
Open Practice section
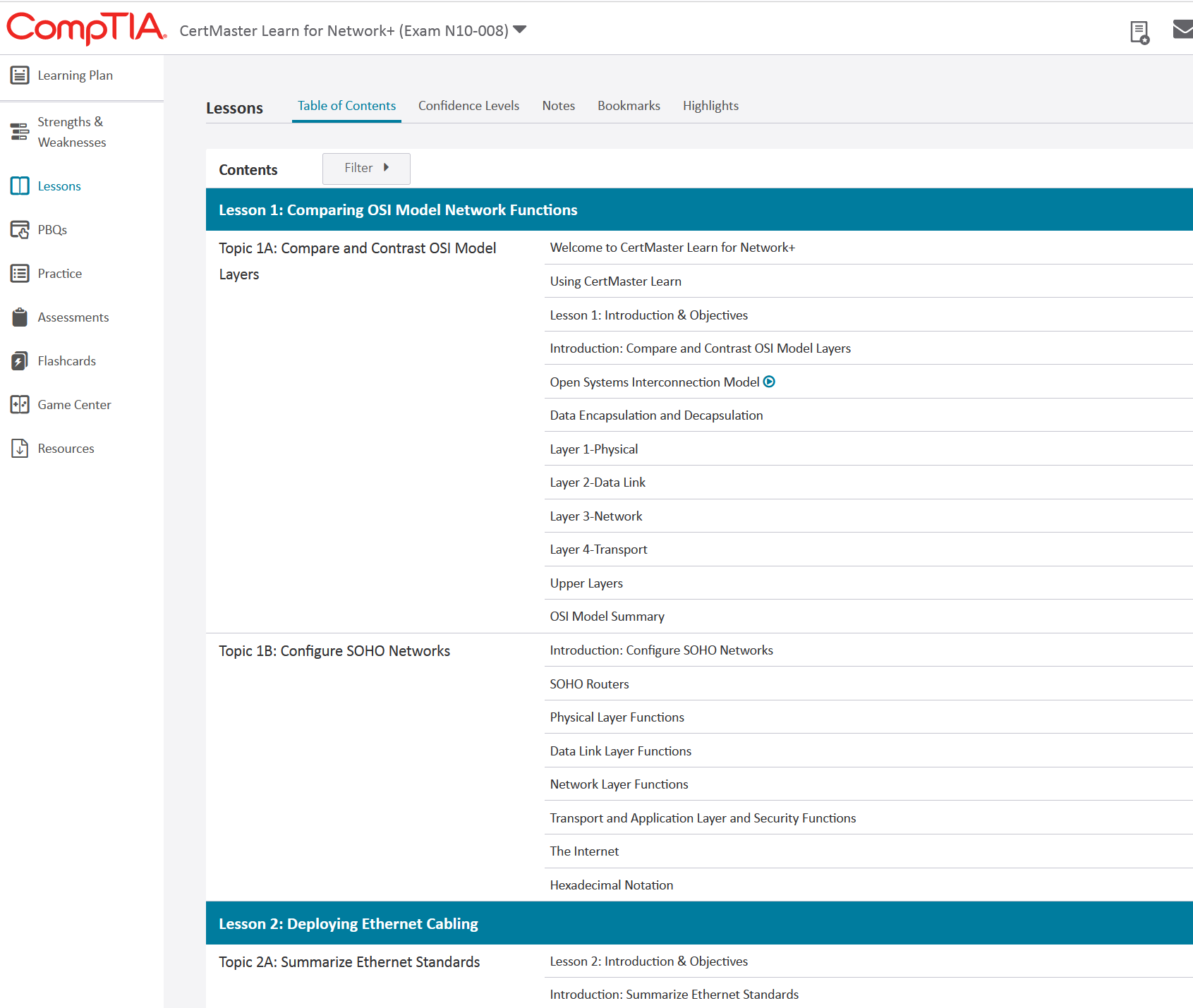[59, 274]
